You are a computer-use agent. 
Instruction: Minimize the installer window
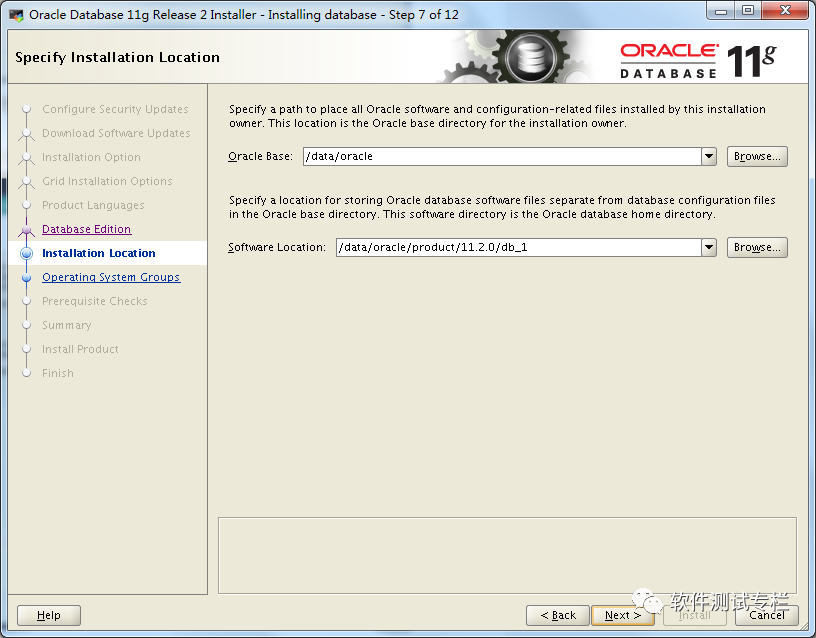721,11
